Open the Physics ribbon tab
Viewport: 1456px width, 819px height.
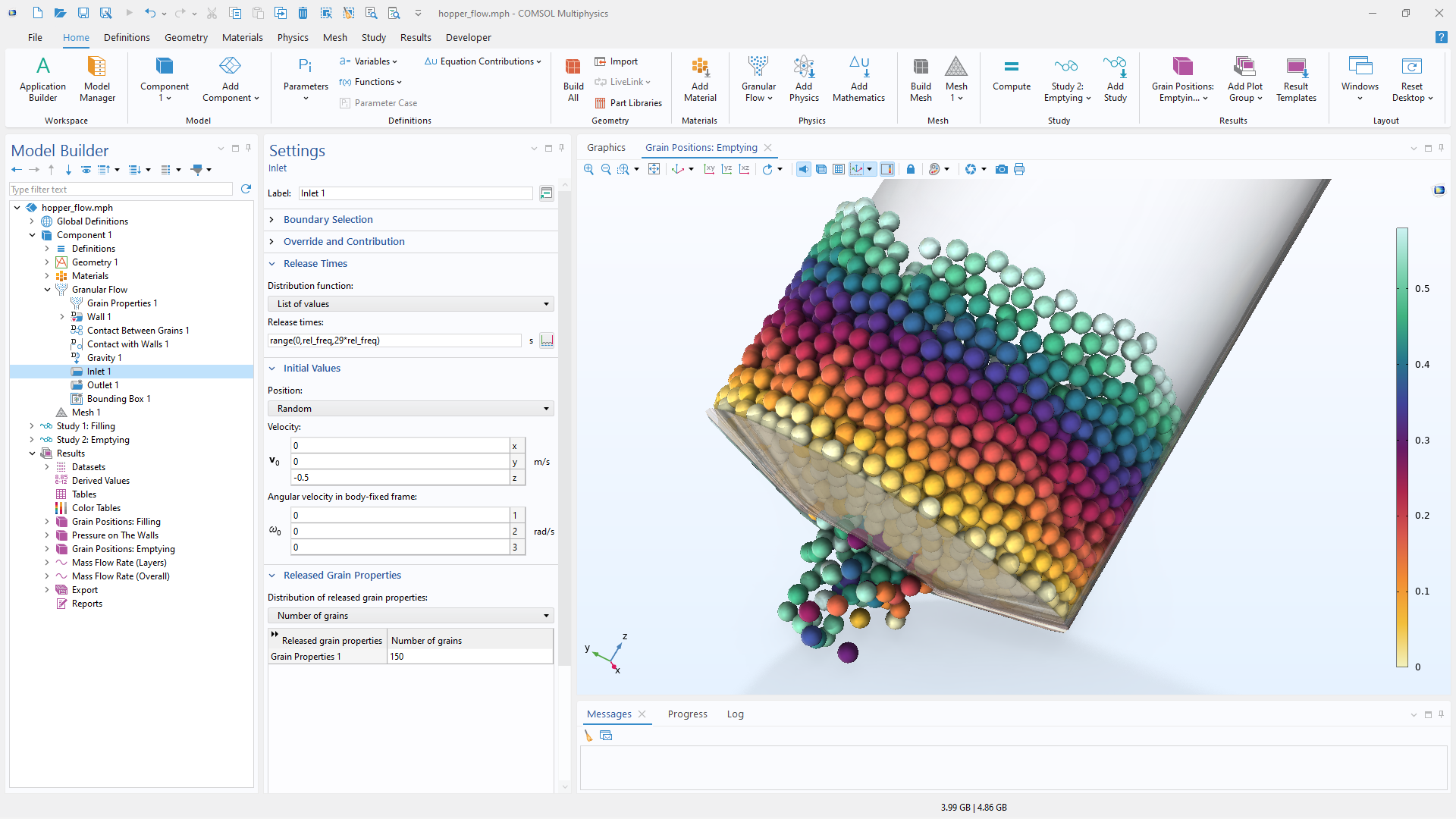pos(293,37)
